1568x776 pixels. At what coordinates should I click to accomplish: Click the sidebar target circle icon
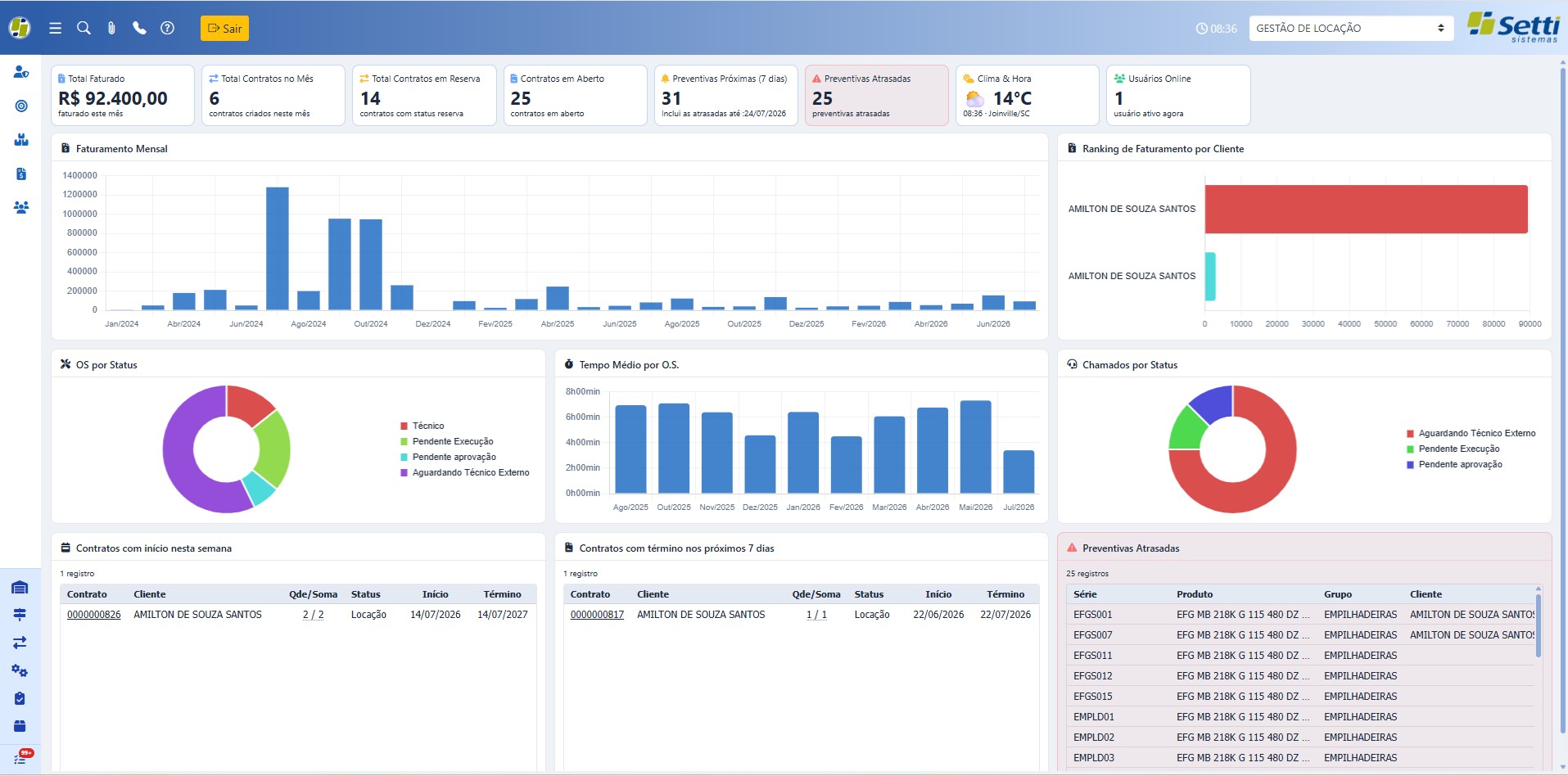[21, 106]
